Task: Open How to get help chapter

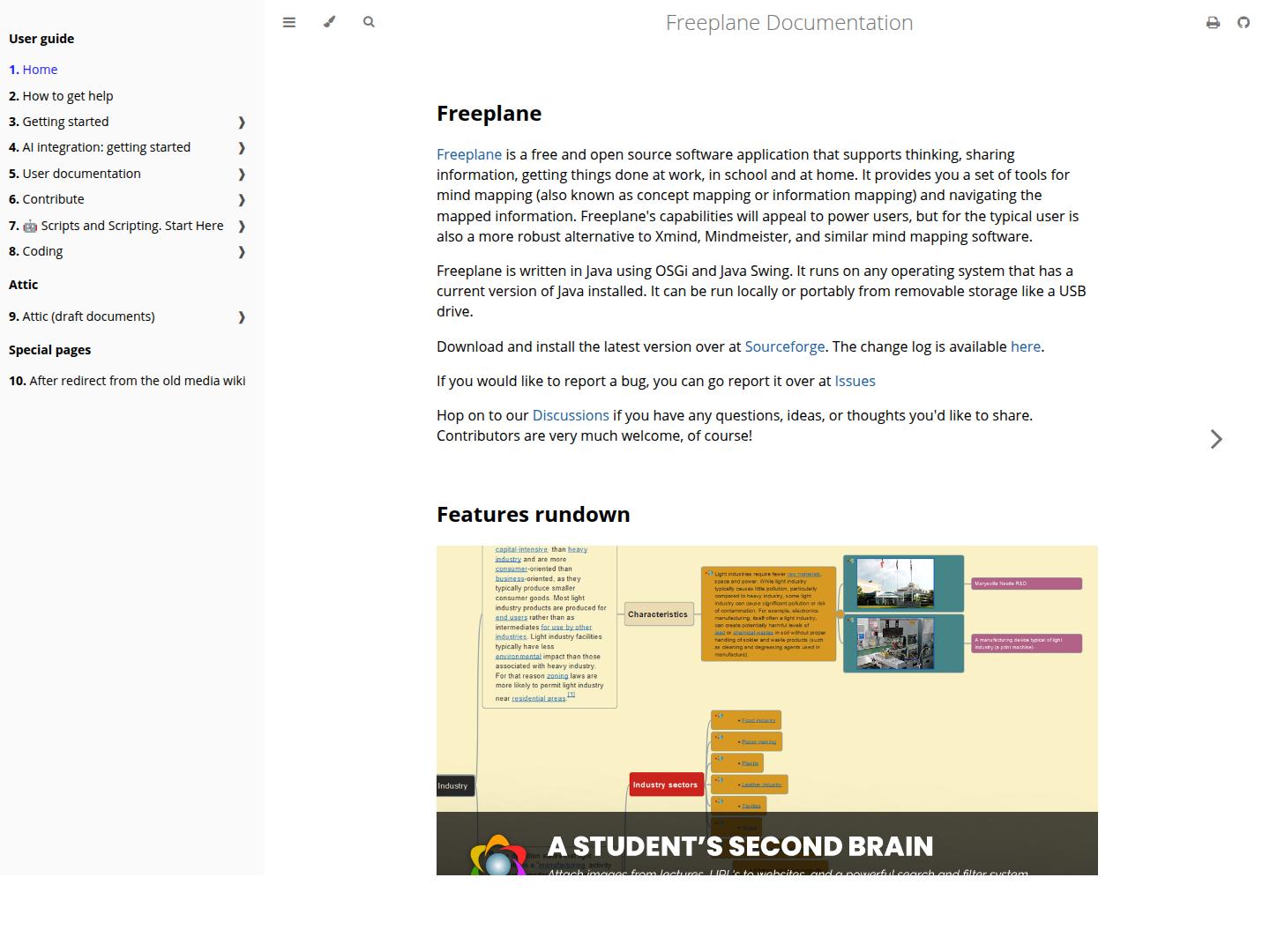Action: 61,96
